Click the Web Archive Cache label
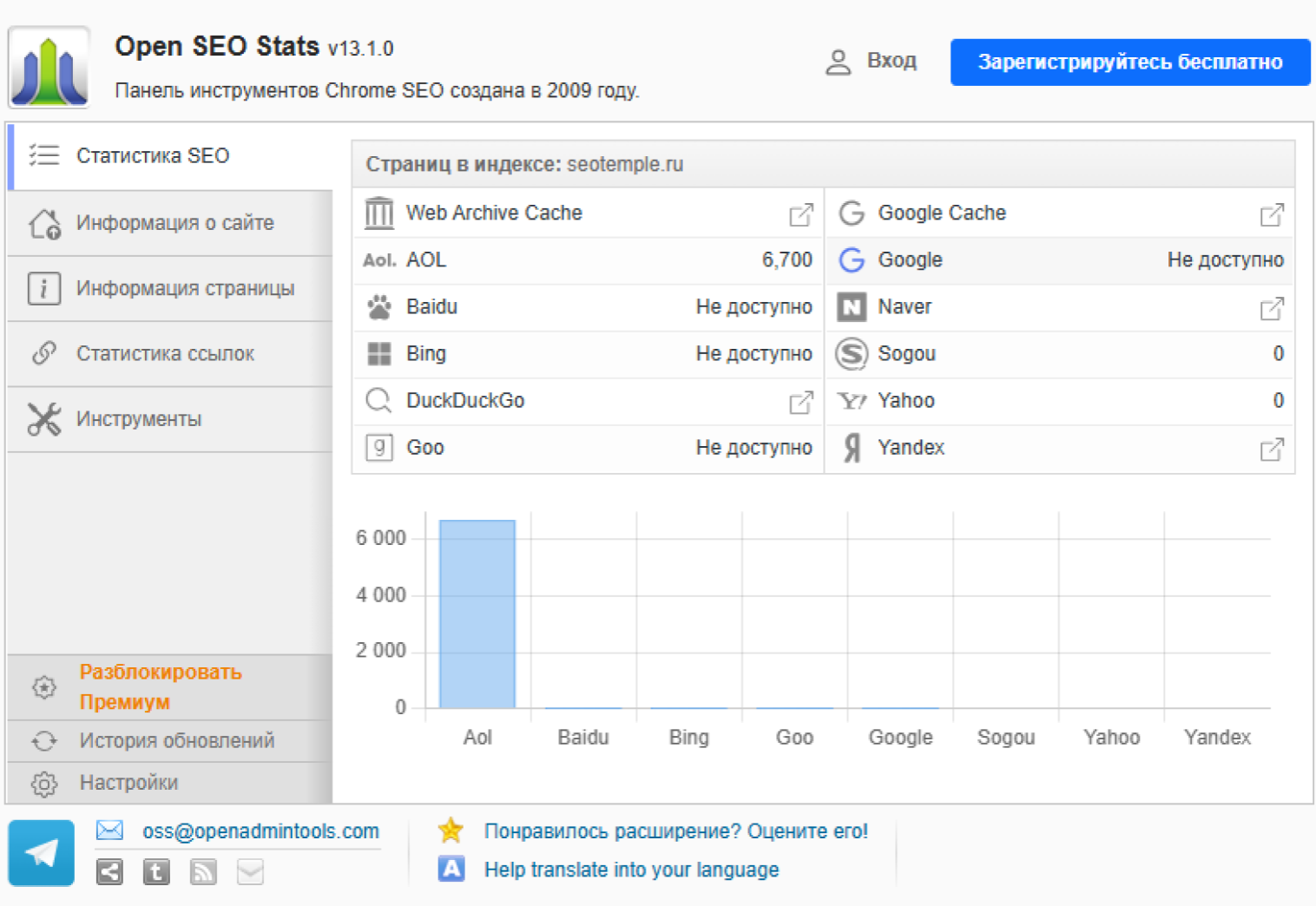Image resolution: width=1316 pixels, height=906 pixels. click(494, 213)
